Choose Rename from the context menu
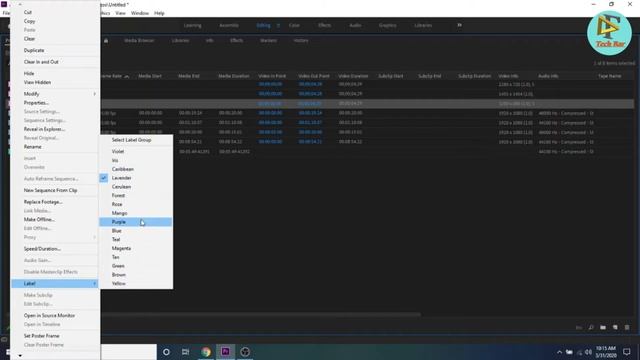Image resolution: width=640 pixels, height=360 pixels. pyautogui.click(x=33, y=147)
